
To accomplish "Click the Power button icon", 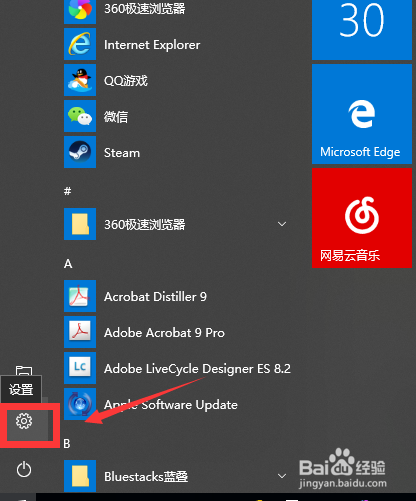I will 24,469.
